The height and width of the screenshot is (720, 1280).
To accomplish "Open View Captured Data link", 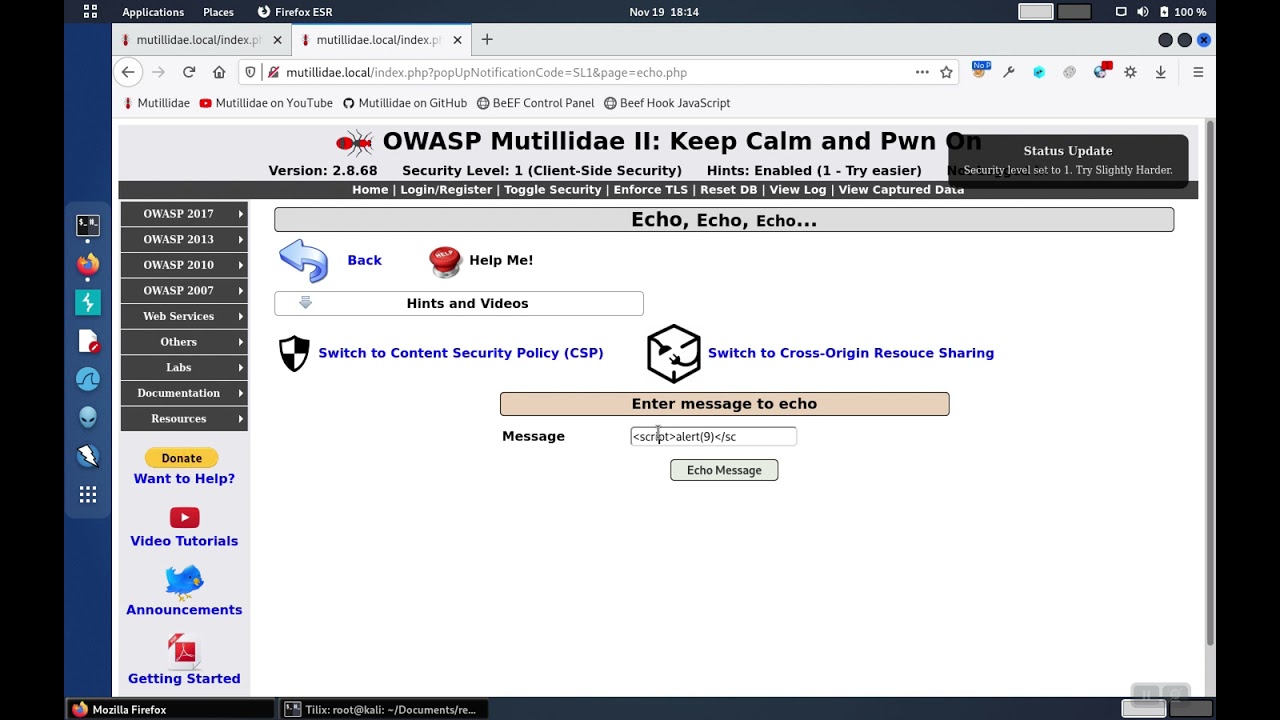I will [x=901, y=190].
